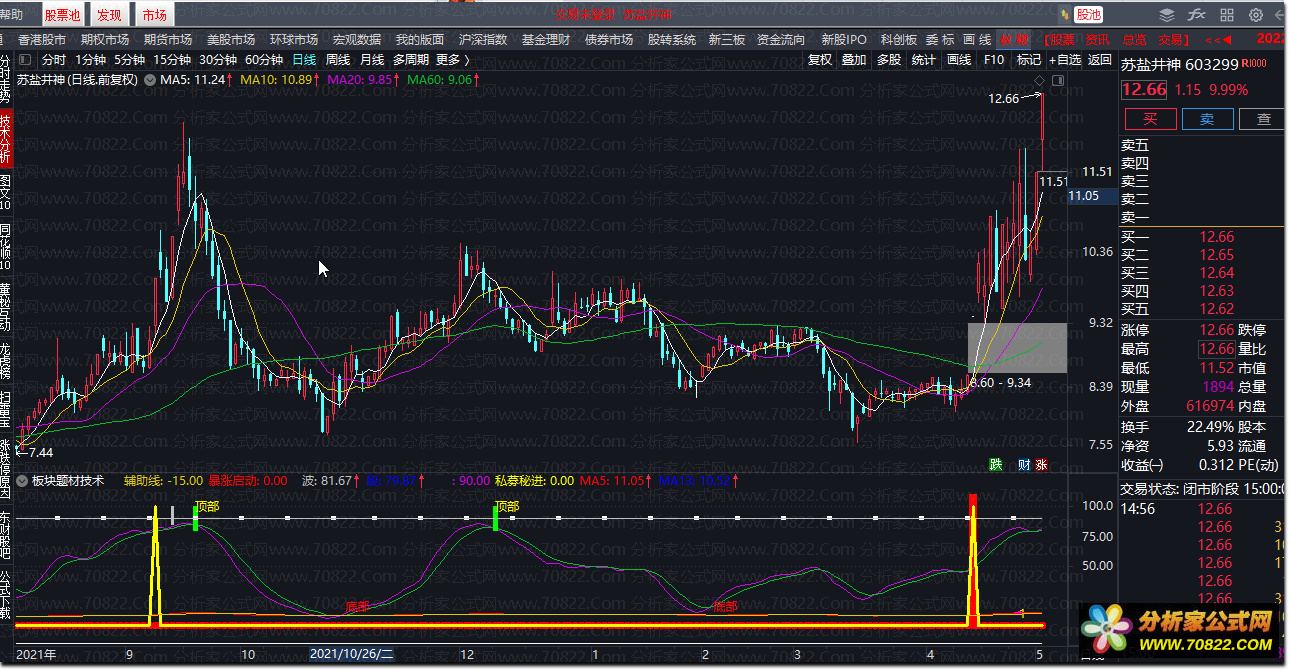Click the red 买 buy button
This screenshot has width=1290, height=670.
(x=1150, y=119)
